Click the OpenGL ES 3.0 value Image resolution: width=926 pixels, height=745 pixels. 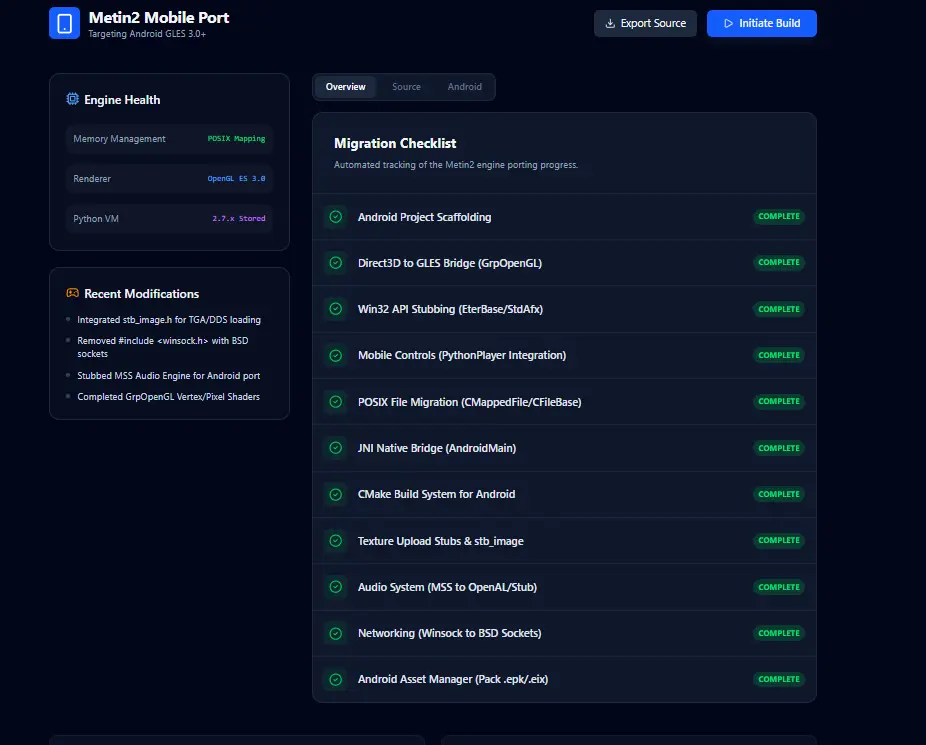[236, 178]
